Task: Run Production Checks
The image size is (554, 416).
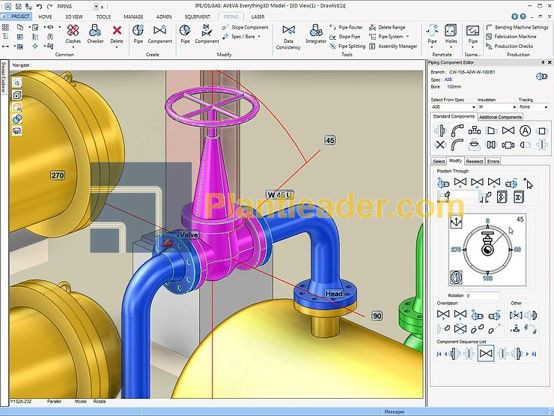Action: point(509,46)
